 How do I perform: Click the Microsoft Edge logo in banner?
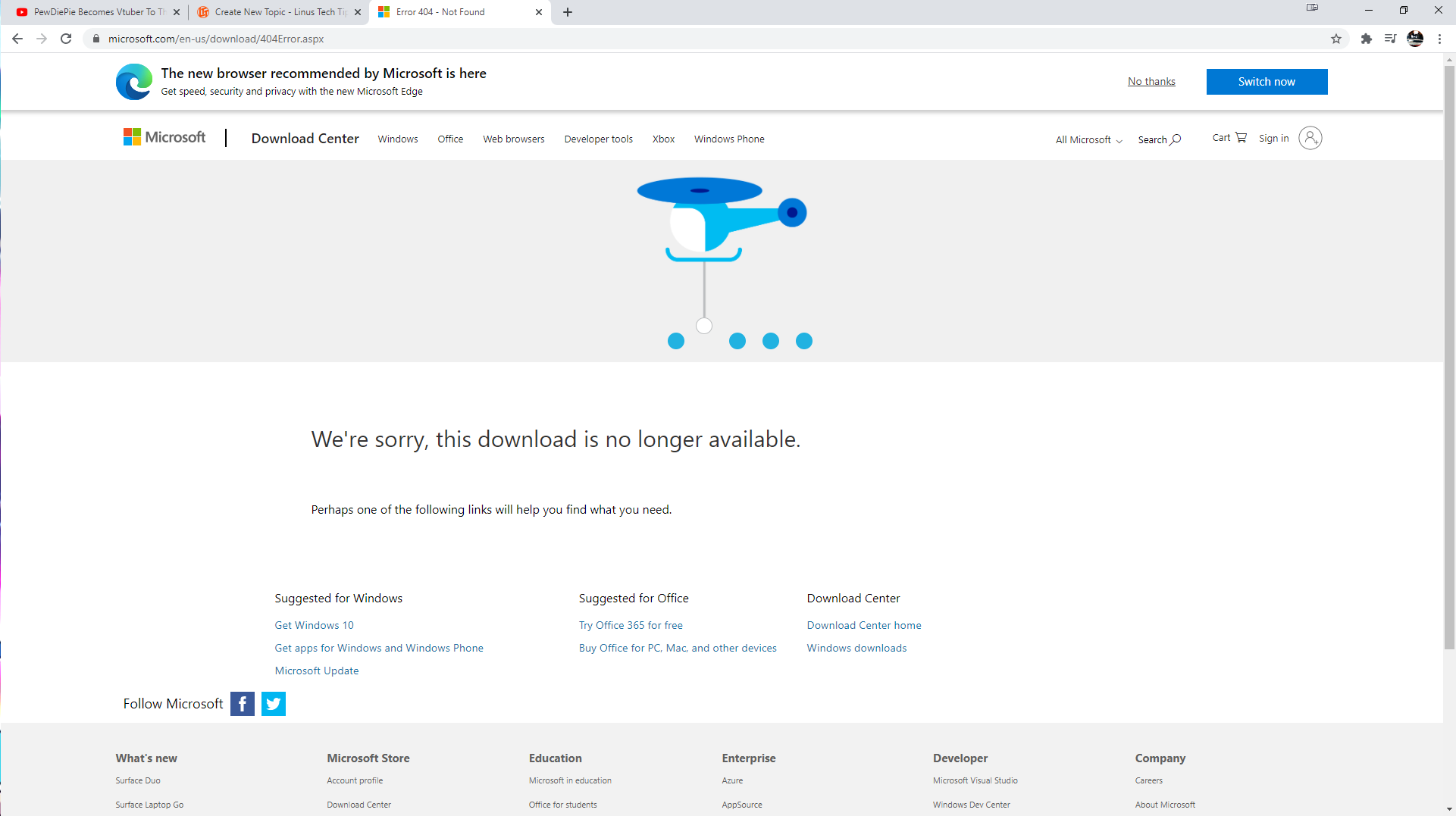pos(134,82)
